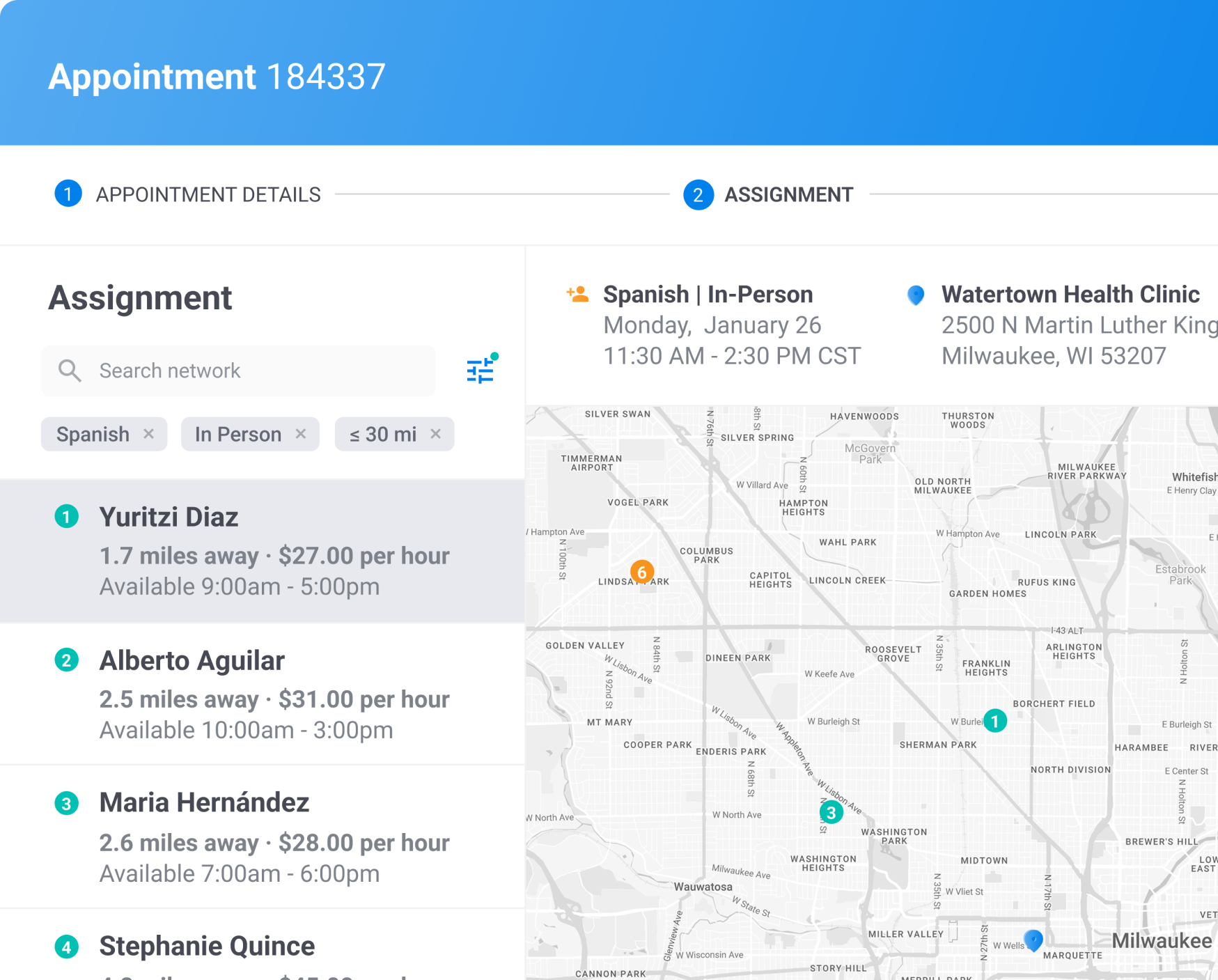Image resolution: width=1218 pixels, height=980 pixels.
Task: Click the green badge 4 beside Stephanie Quince
Action: coord(67,946)
